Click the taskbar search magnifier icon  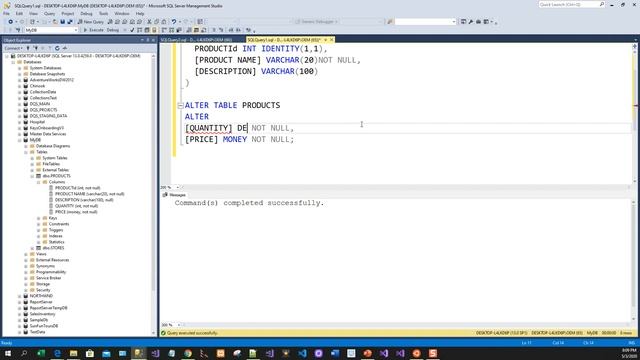[x=24, y=353]
